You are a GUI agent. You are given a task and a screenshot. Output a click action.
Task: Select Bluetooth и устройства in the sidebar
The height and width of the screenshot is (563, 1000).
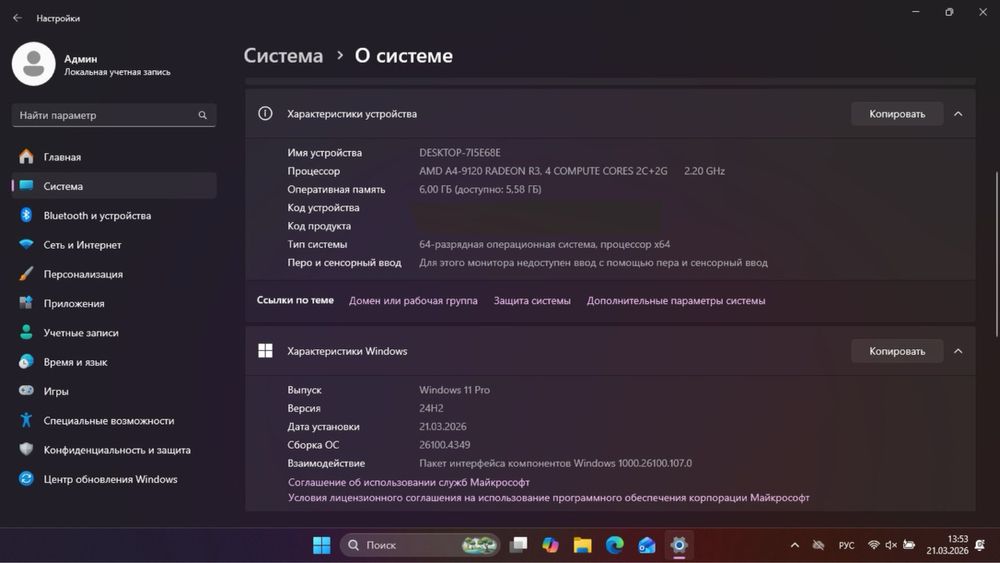click(x=114, y=215)
